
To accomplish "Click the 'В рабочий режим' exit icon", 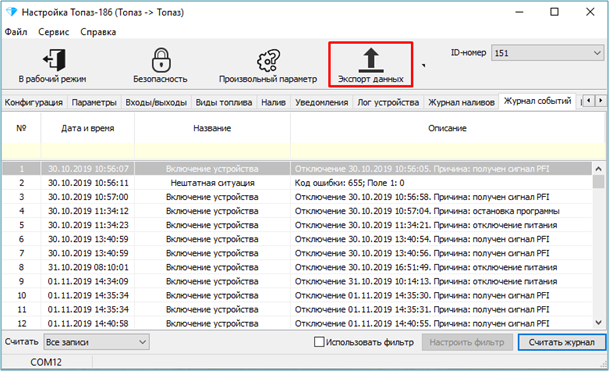I will coord(54,60).
